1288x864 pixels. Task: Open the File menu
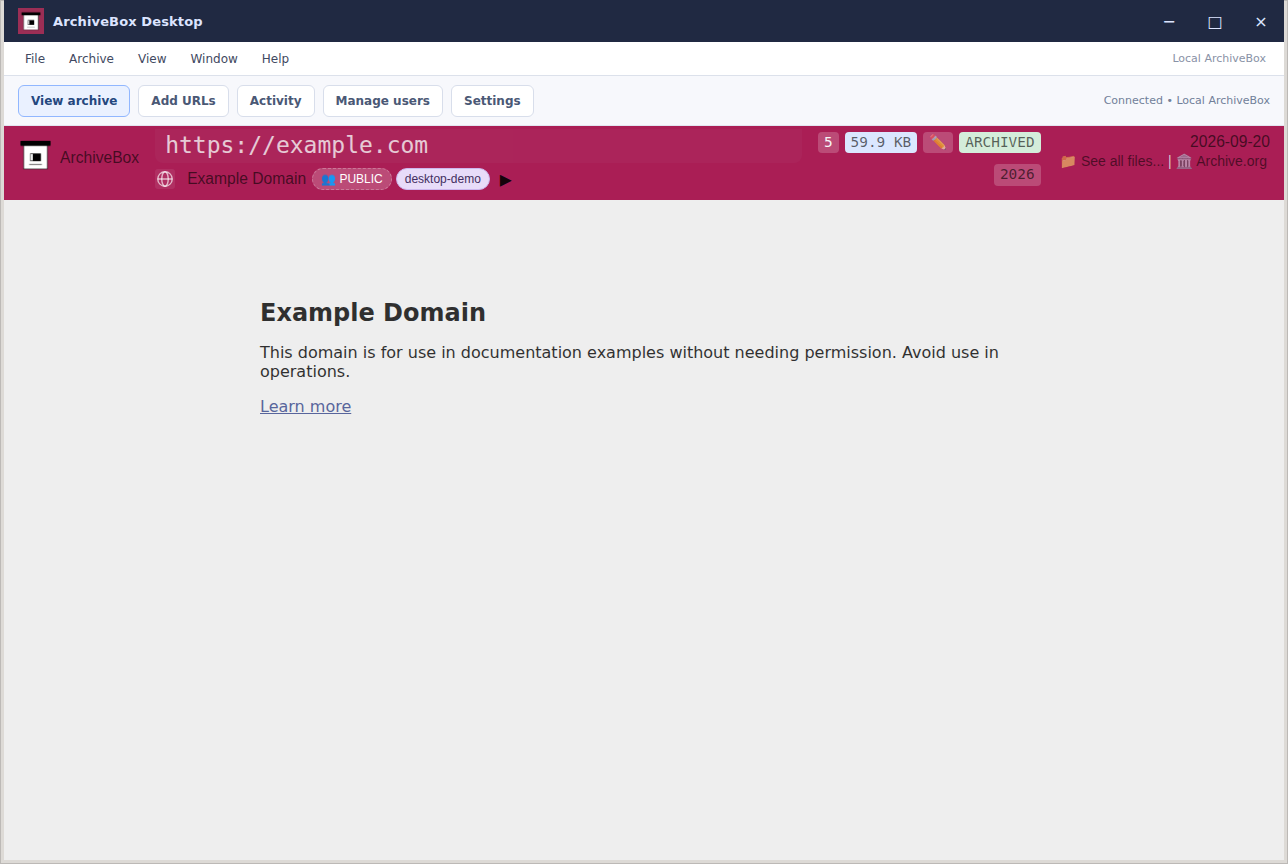point(35,59)
